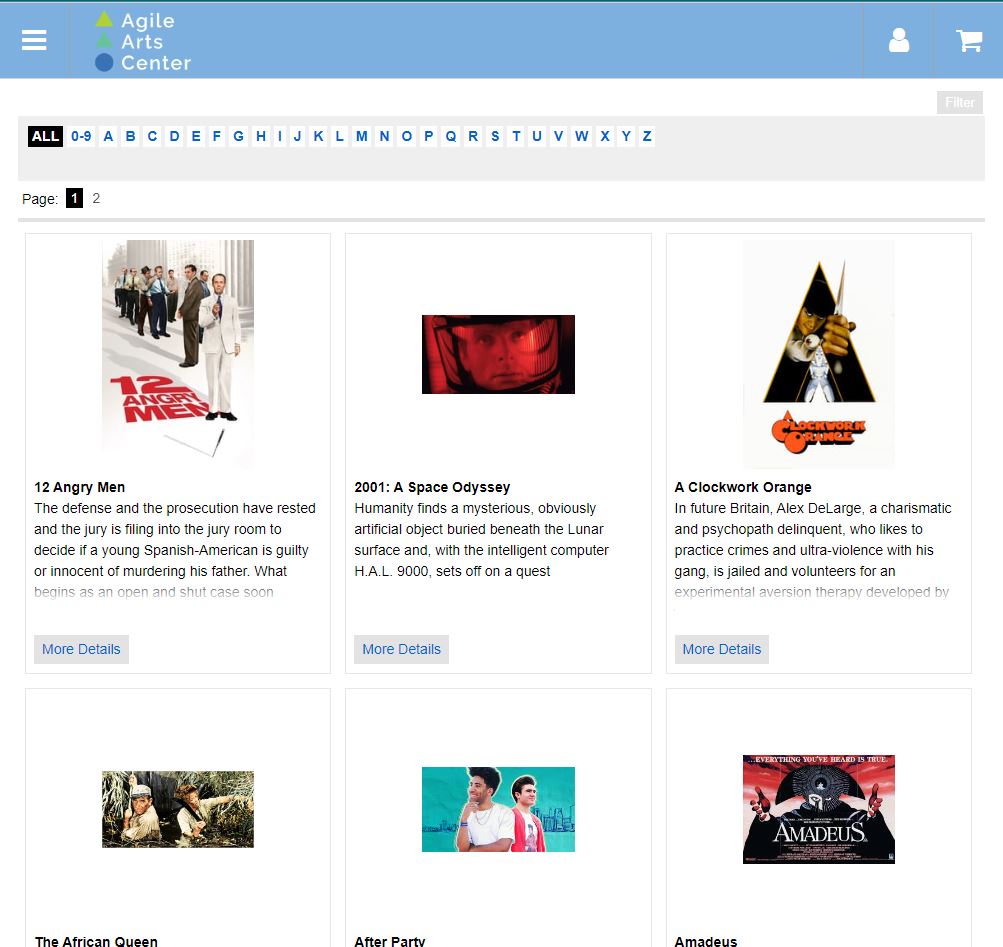
Task: Filter titles starting with I
Action: 280,136
